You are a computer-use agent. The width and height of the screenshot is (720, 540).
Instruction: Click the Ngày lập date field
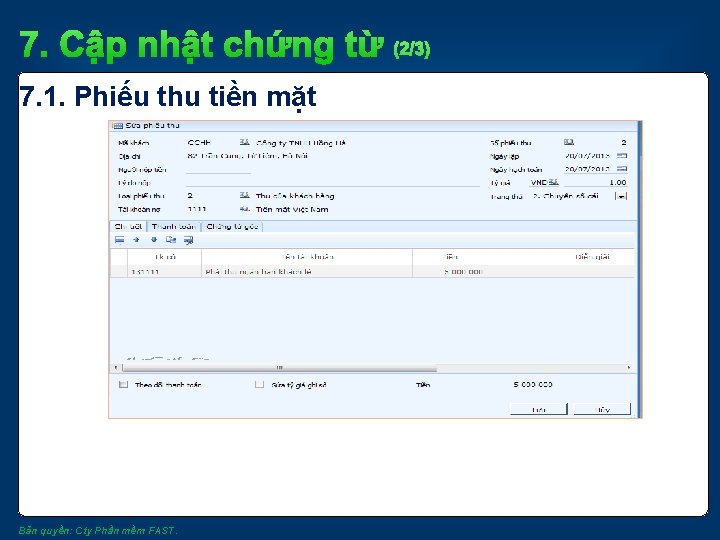click(587, 156)
